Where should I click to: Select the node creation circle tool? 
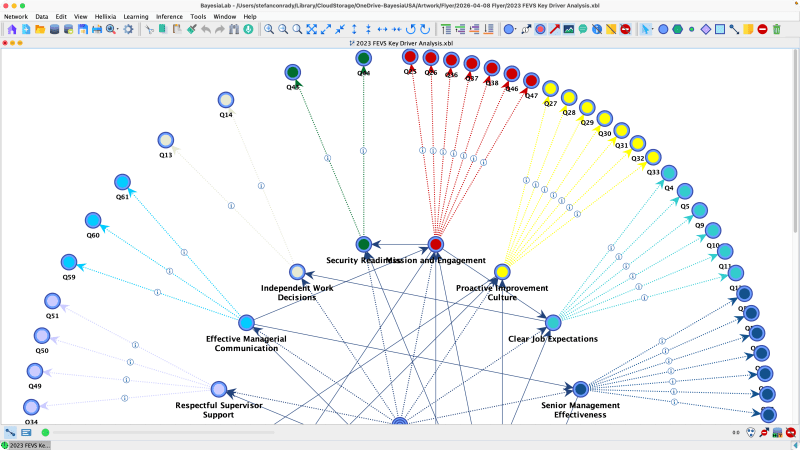663,30
